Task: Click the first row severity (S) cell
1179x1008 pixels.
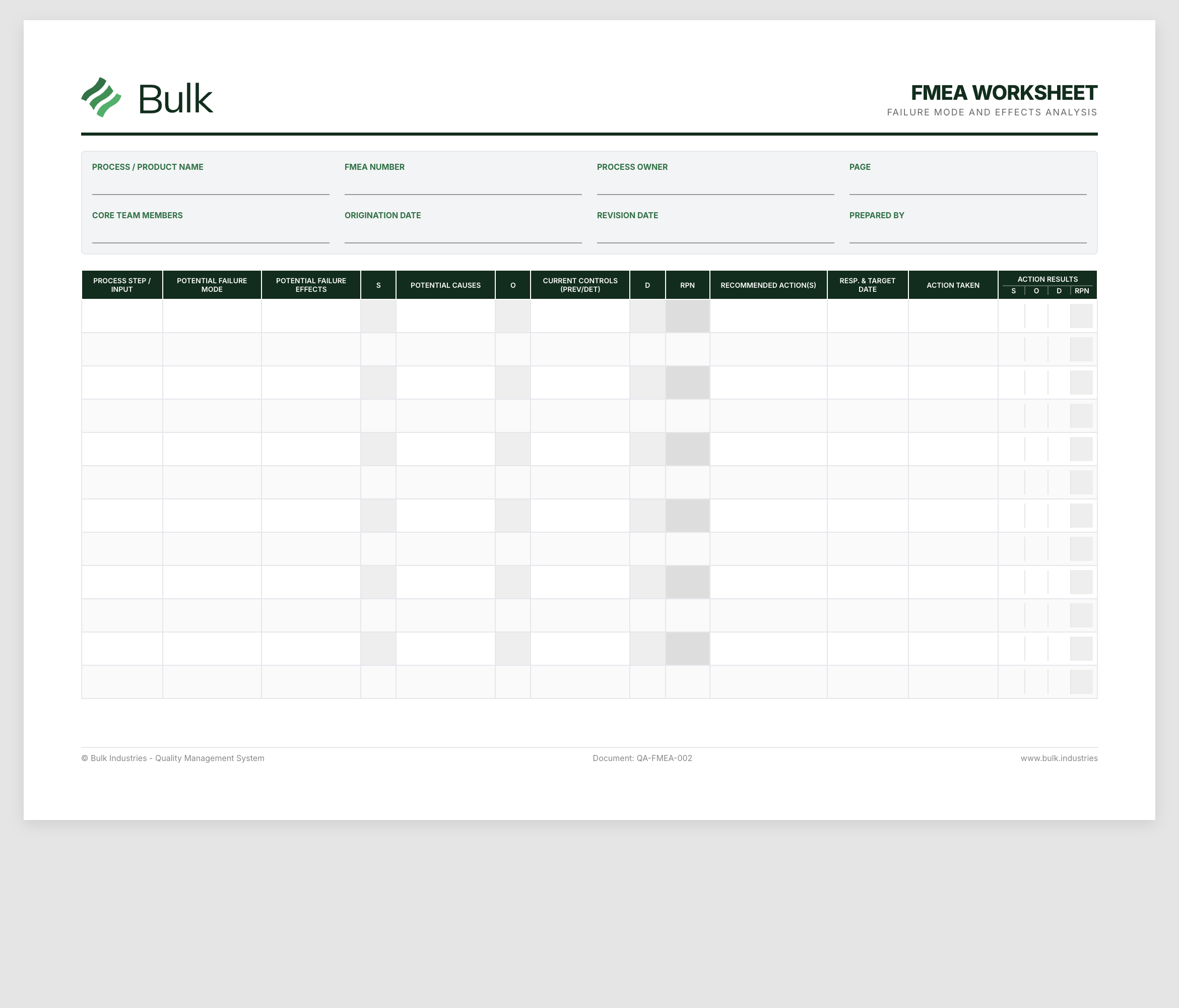Action: point(378,317)
